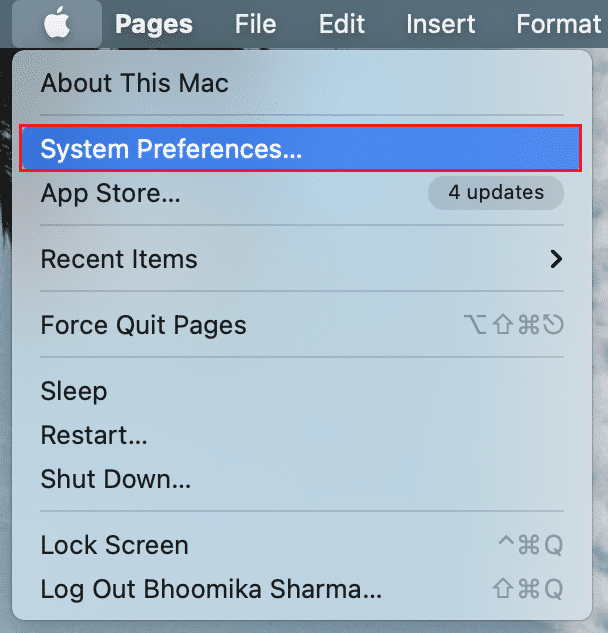
Task: Select About This Mac
Action: (134, 83)
